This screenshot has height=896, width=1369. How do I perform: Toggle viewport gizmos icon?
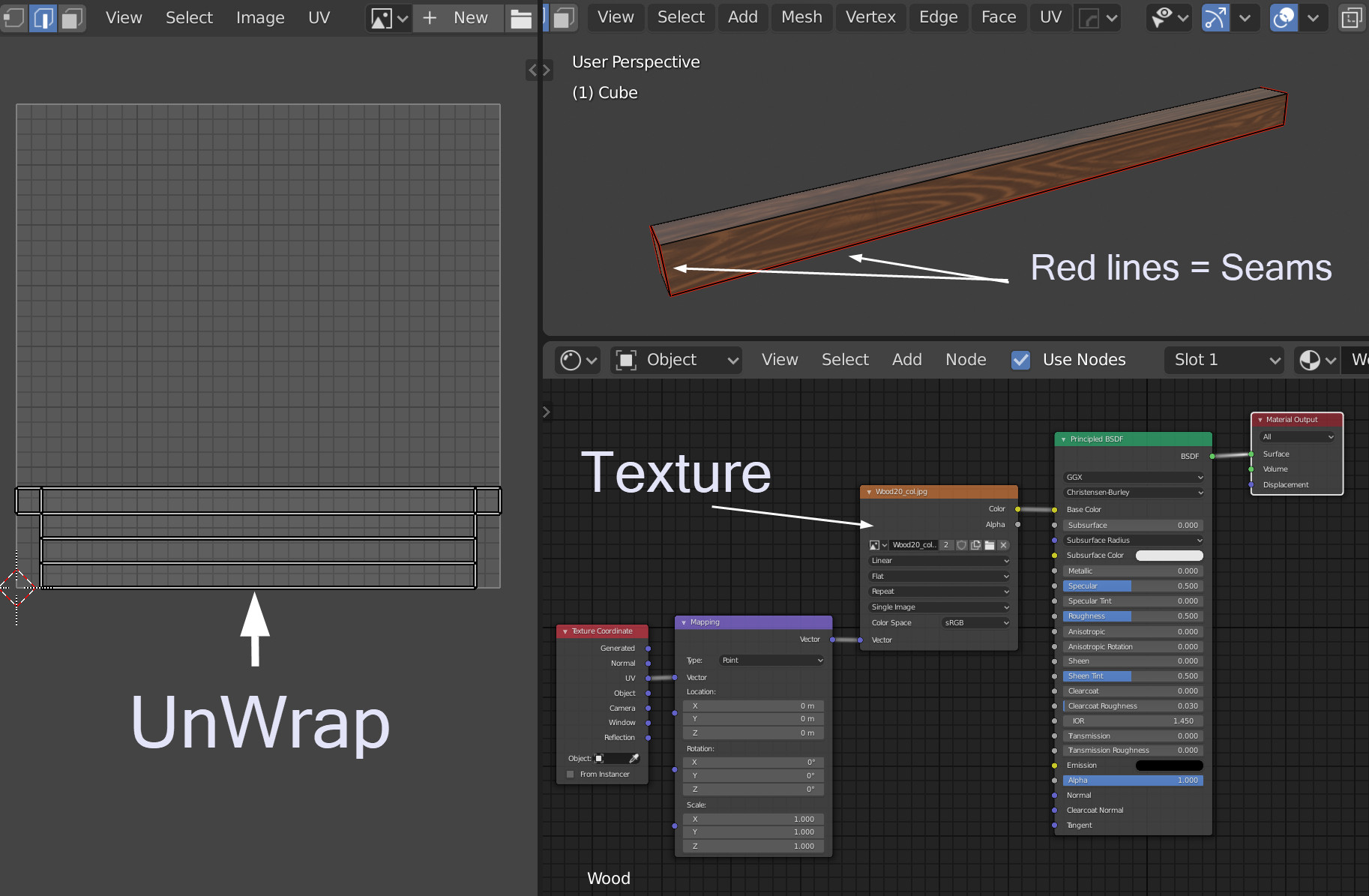1215,17
